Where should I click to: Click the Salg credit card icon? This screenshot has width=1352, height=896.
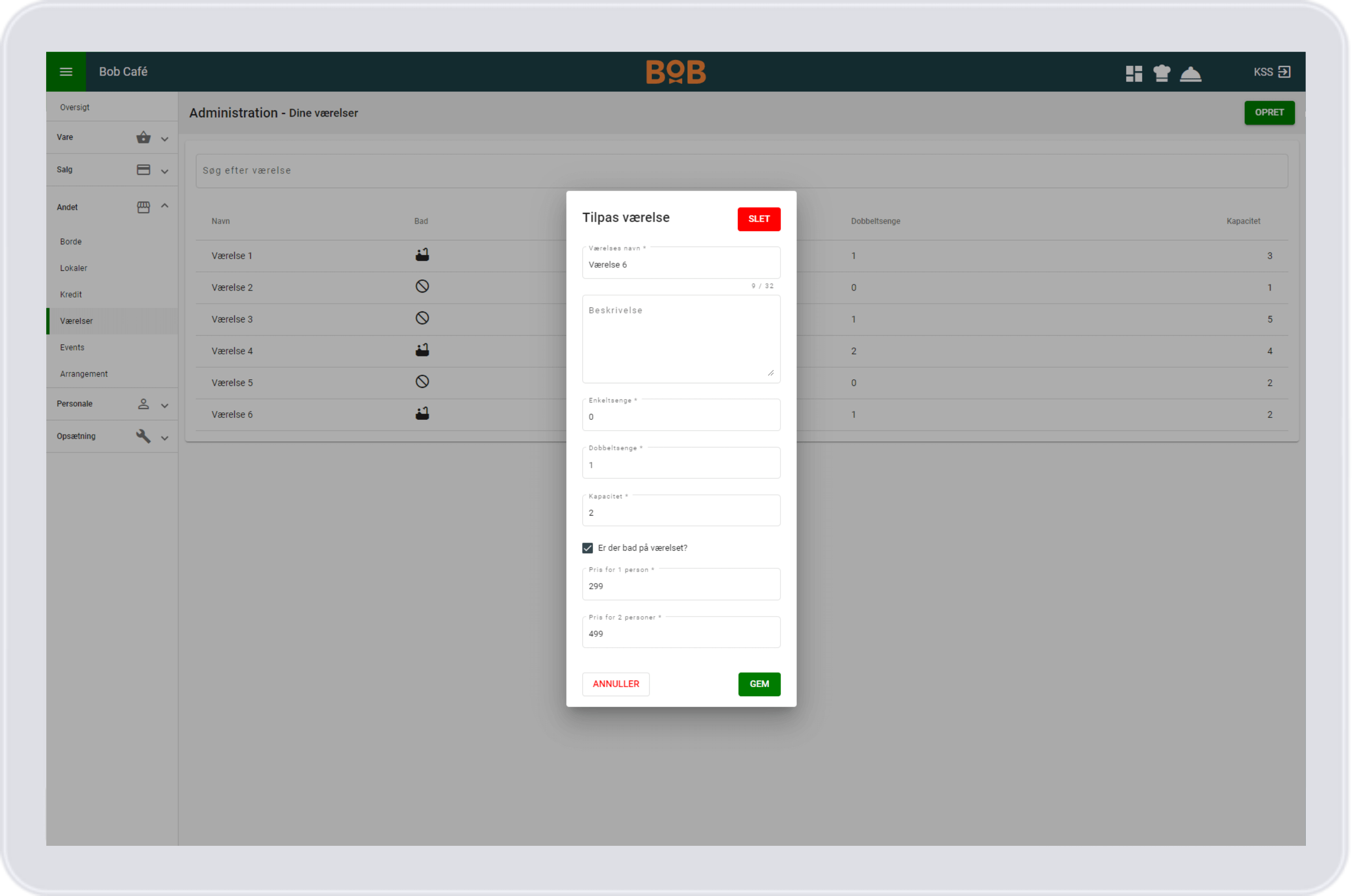pos(144,170)
